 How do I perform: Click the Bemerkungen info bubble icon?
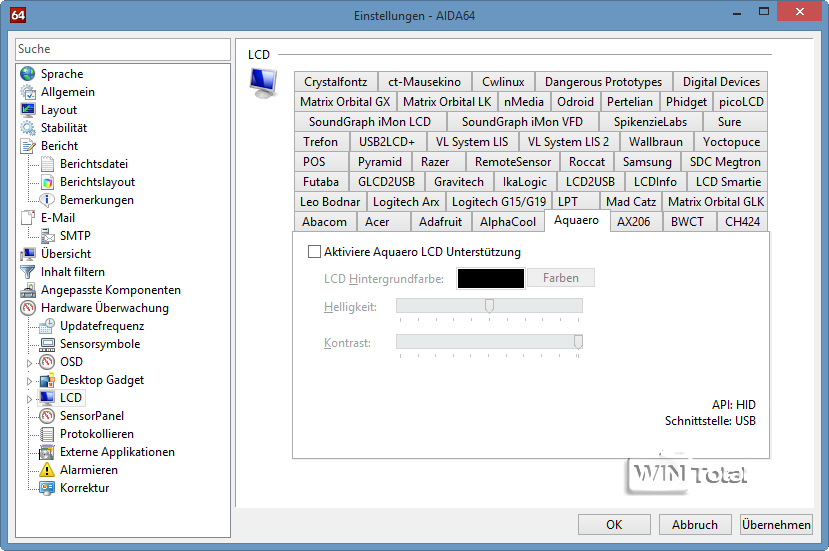[47, 200]
